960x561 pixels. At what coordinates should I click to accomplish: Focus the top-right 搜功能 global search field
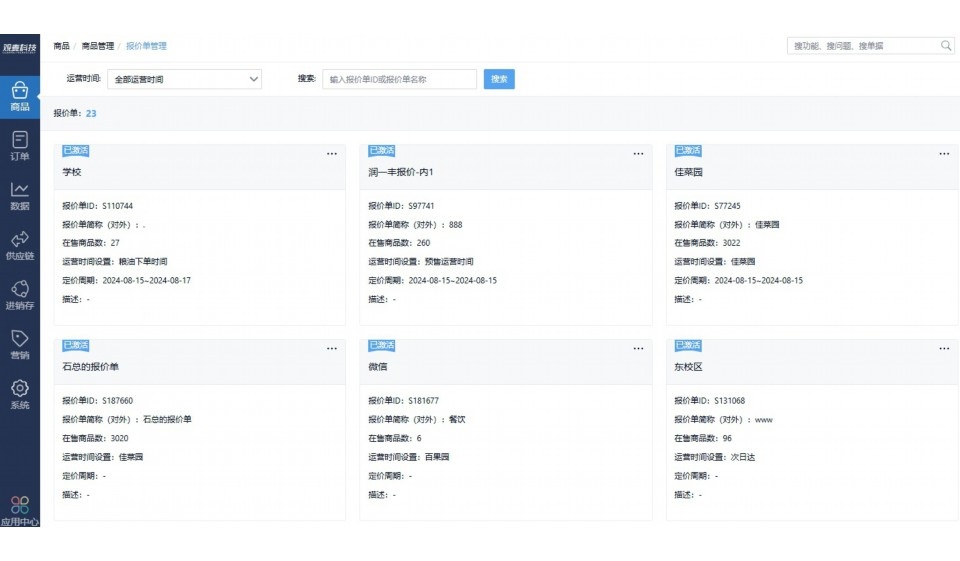[862, 46]
